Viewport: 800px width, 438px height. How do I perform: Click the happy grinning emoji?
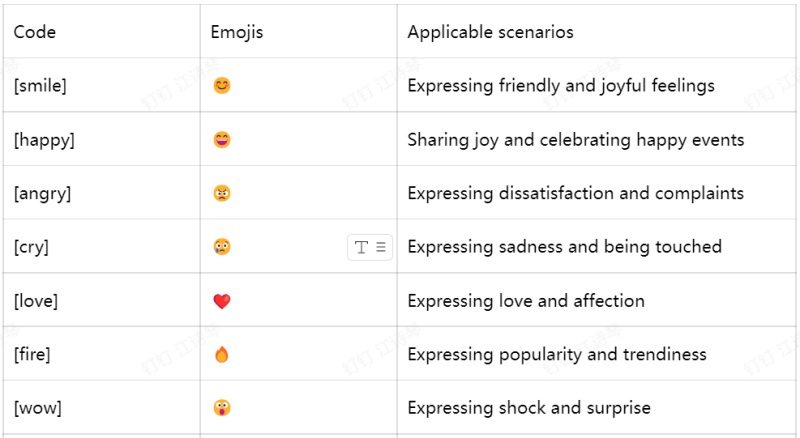[222, 139]
